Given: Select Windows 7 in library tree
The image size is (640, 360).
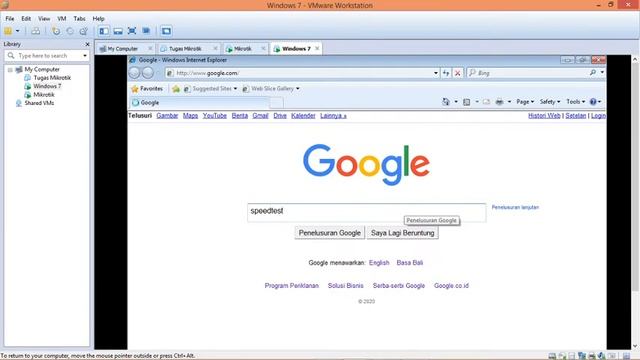Looking at the screenshot, I should click(47, 86).
